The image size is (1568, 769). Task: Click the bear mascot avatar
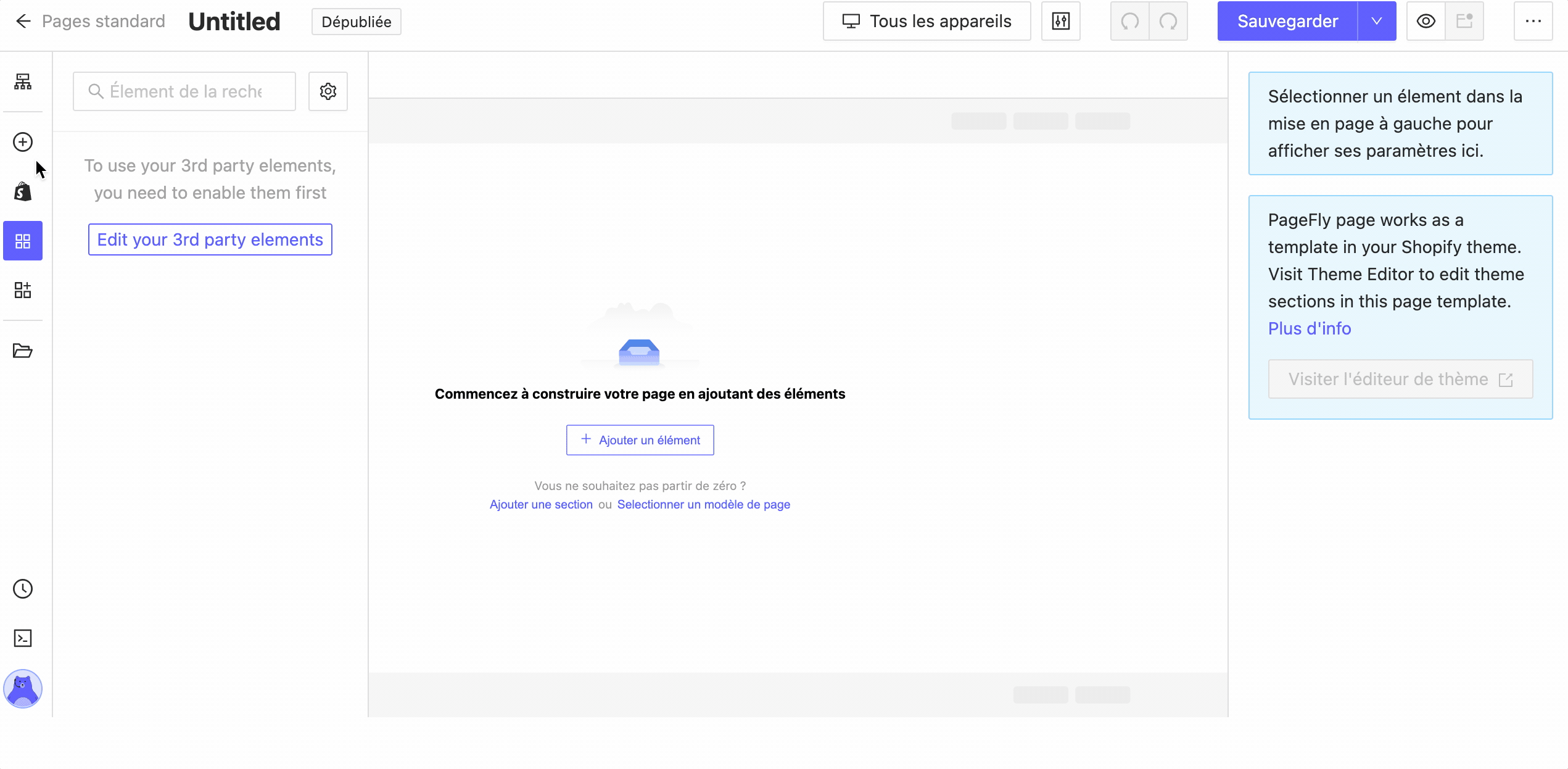pos(23,689)
